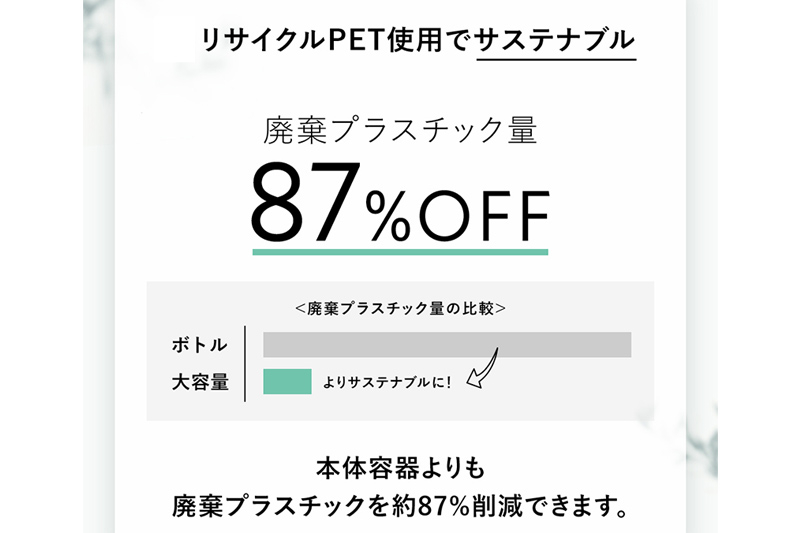Click the green underline below 87%OFF
The height and width of the screenshot is (533, 800).
400,252
